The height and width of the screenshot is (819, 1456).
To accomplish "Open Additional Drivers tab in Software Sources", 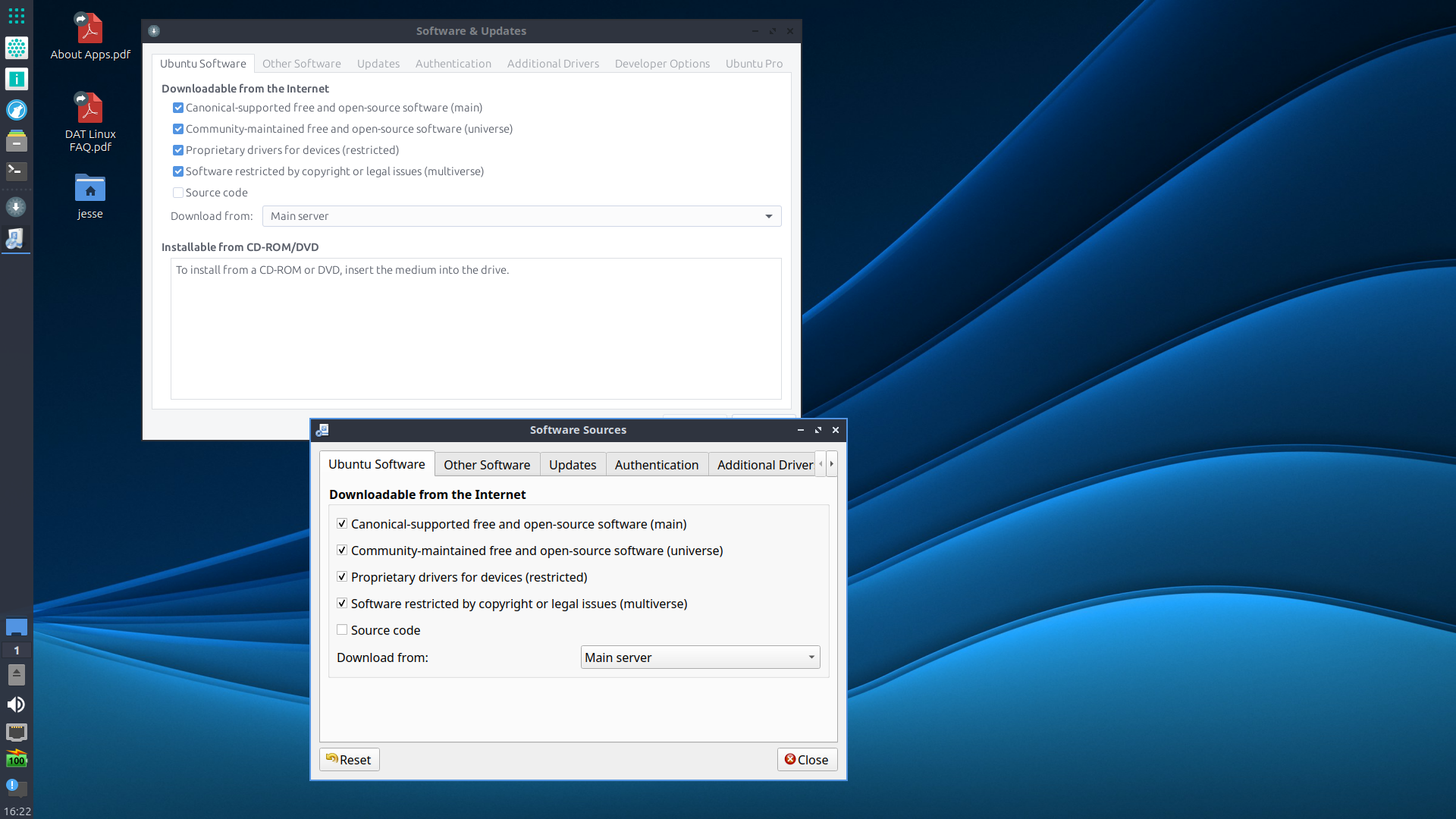I will pyautogui.click(x=762, y=465).
